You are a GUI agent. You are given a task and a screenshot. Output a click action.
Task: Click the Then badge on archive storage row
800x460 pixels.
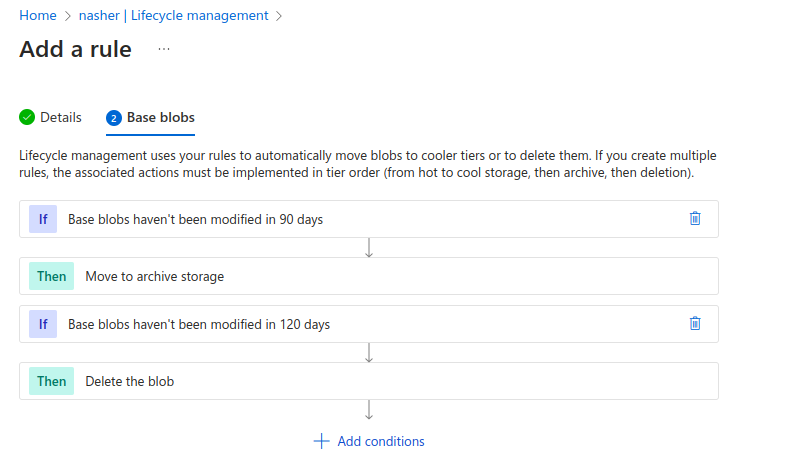click(x=51, y=276)
